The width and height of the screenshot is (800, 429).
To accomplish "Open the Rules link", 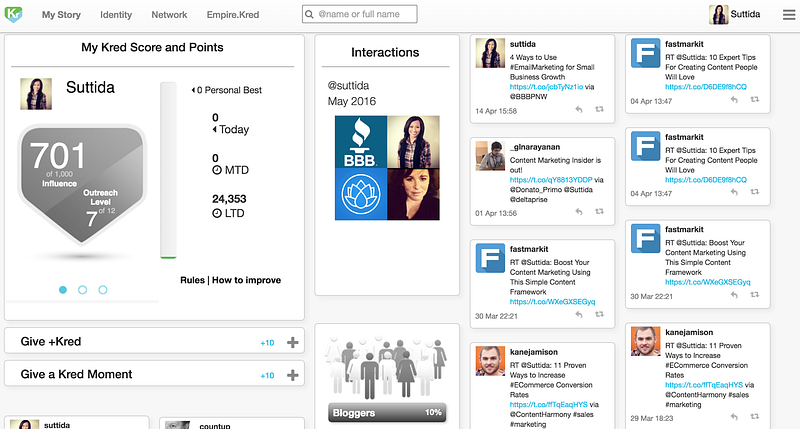I will 192,280.
